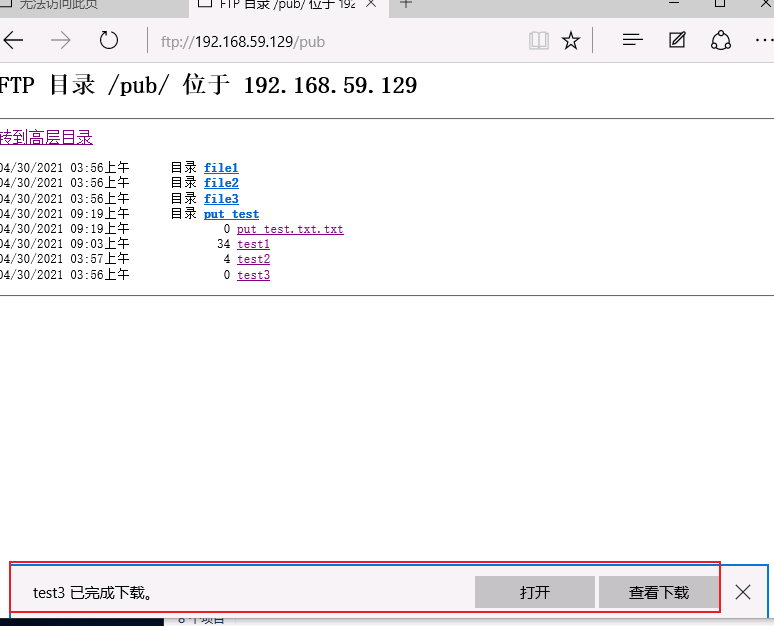The image size is (774, 626).
Task: Dismiss the download notification bar
Action: (742, 592)
